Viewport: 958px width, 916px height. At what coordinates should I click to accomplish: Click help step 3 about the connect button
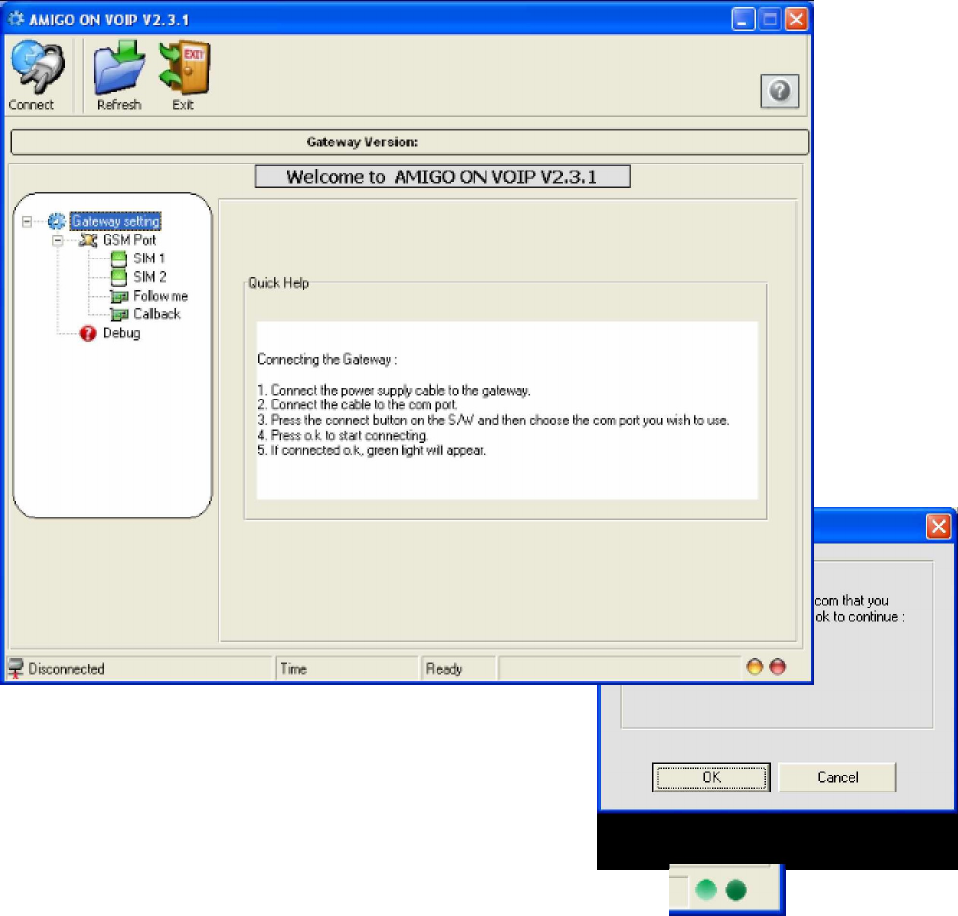tap(493, 420)
